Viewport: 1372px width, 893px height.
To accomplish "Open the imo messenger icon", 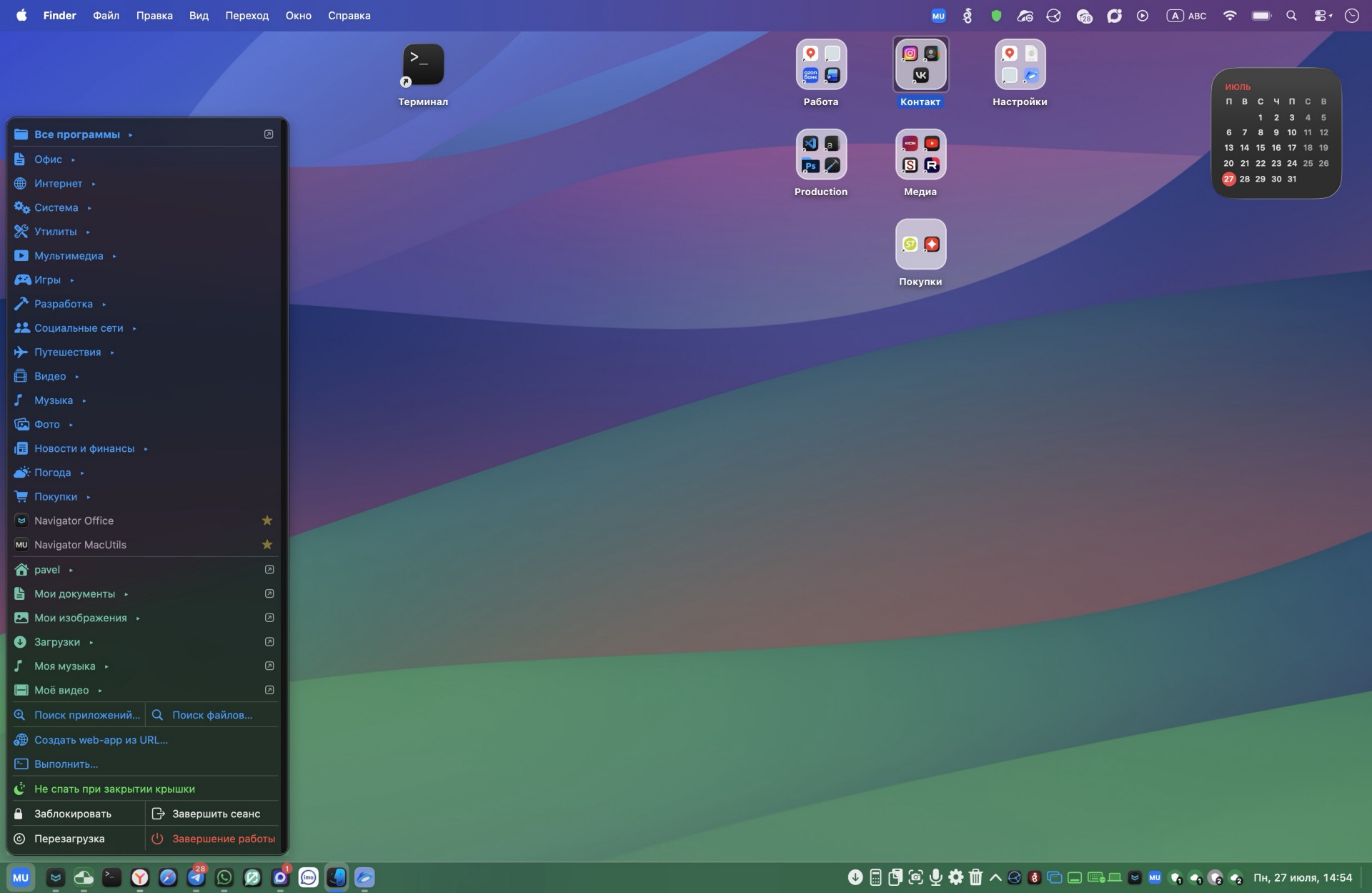I will [308, 877].
